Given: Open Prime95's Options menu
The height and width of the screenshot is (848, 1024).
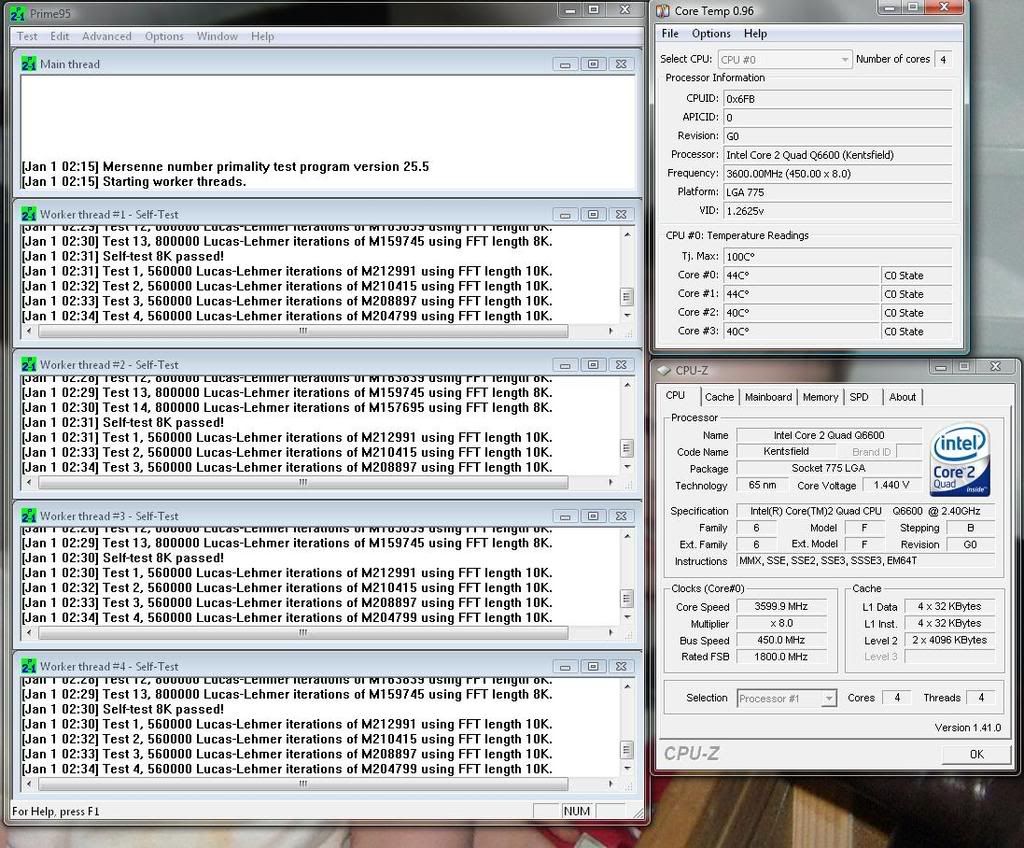Looking at the screenshot, I should tap(164, 37).
